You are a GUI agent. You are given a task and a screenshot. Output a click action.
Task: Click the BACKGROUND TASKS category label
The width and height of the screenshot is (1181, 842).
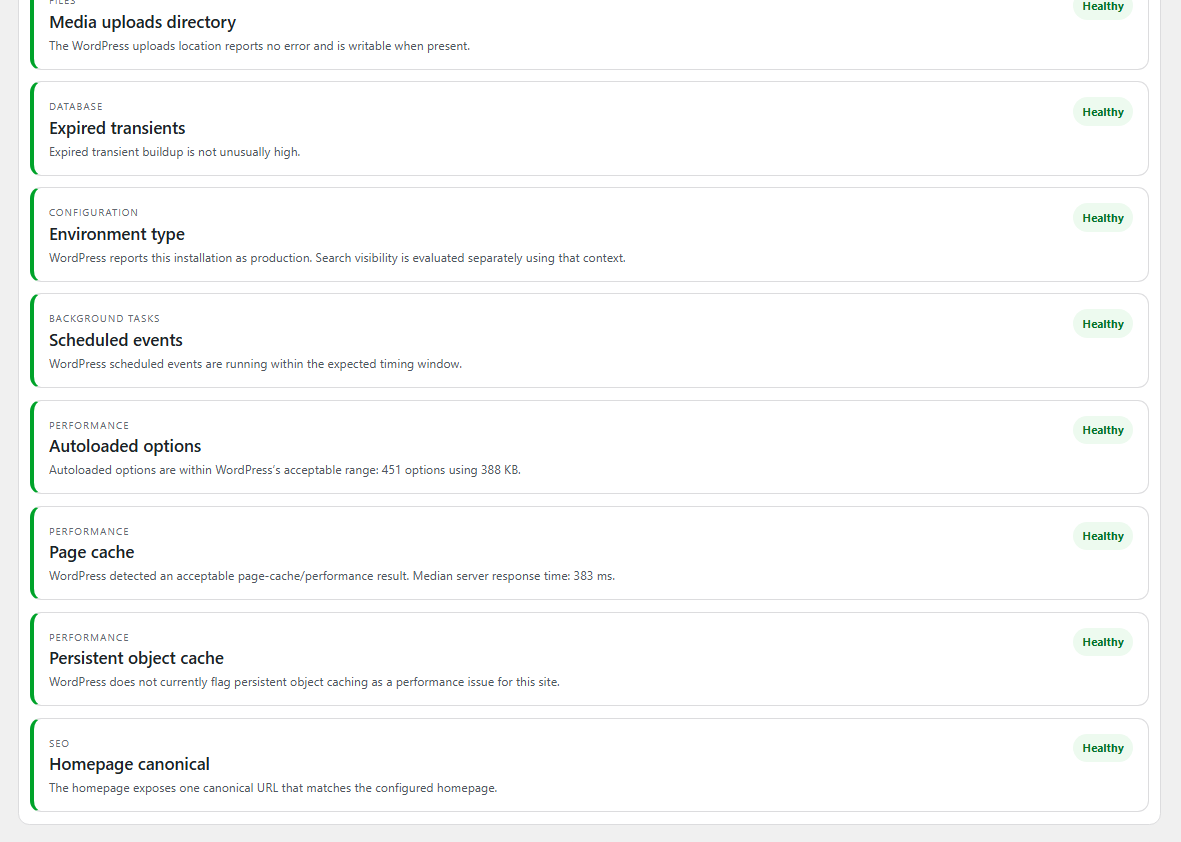[x=105, y=319]
